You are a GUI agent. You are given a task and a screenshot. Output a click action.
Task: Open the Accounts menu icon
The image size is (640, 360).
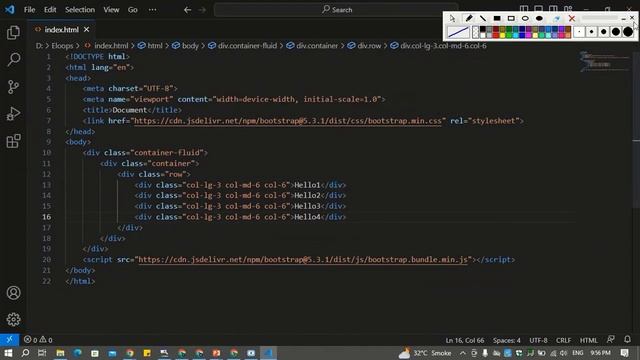pyautogui.click(x=13, y=293)
